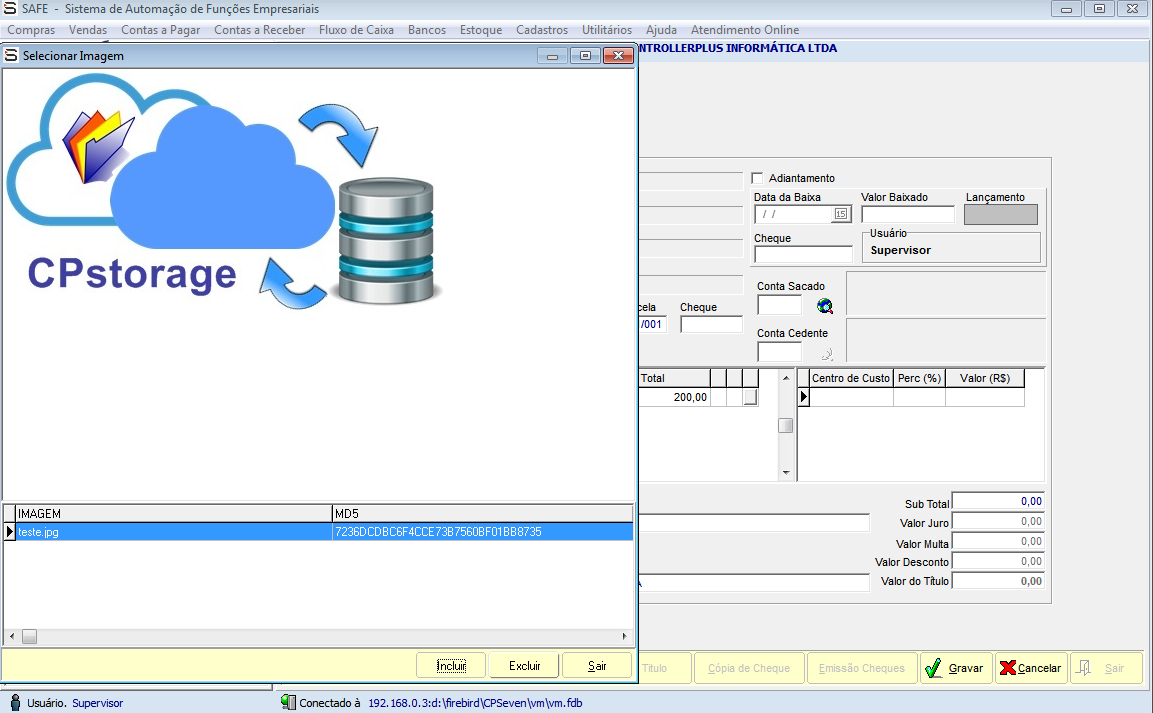Click horizontal scrollbar right arrow in image list
1153x713 pixels.
[624, 637]
